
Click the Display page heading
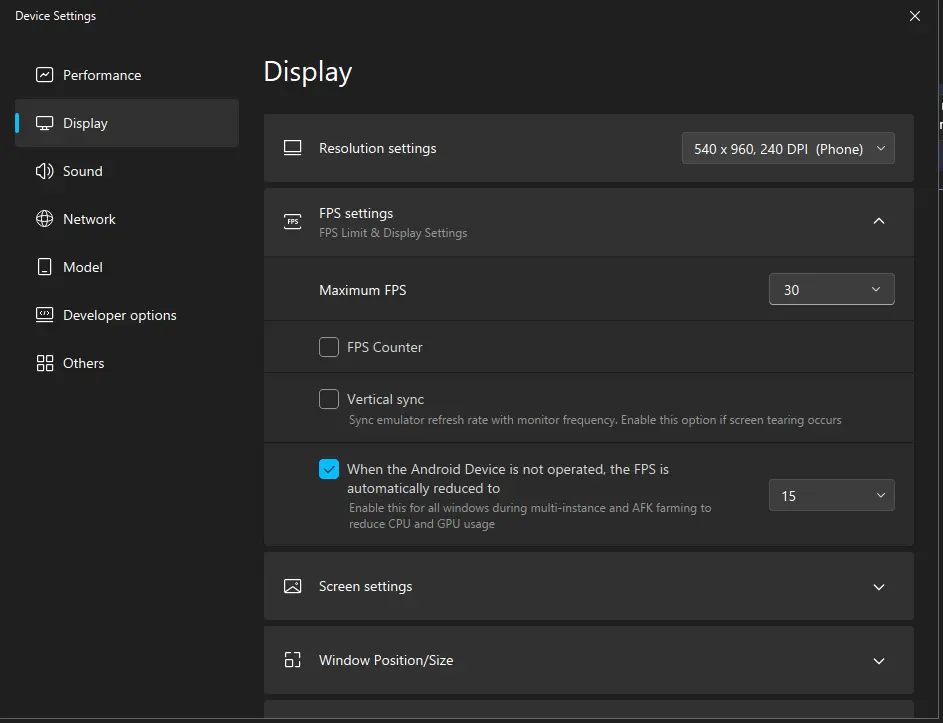[x=308, y=72]
